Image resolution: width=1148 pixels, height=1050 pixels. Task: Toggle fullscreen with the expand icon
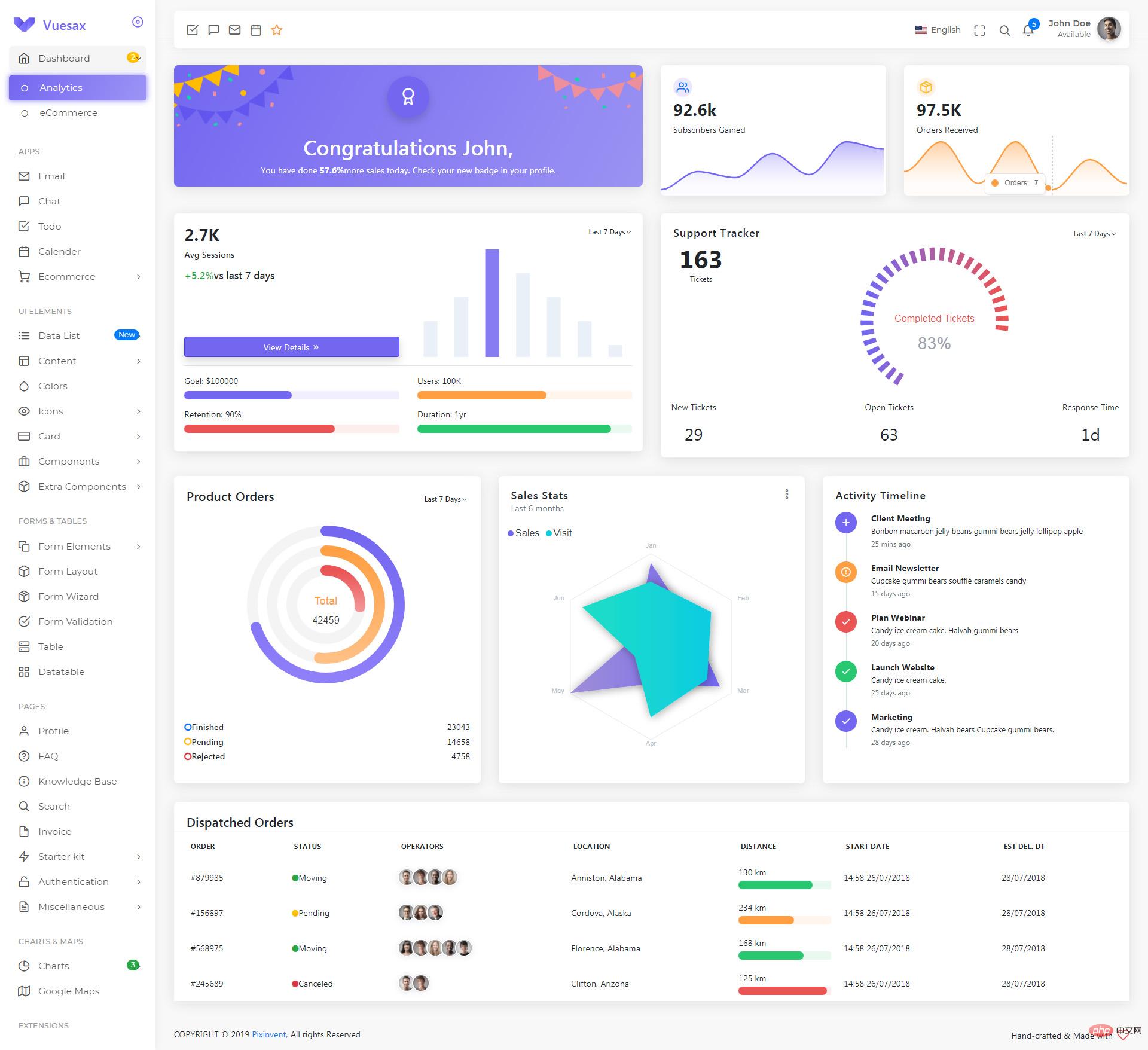(979, 30)
